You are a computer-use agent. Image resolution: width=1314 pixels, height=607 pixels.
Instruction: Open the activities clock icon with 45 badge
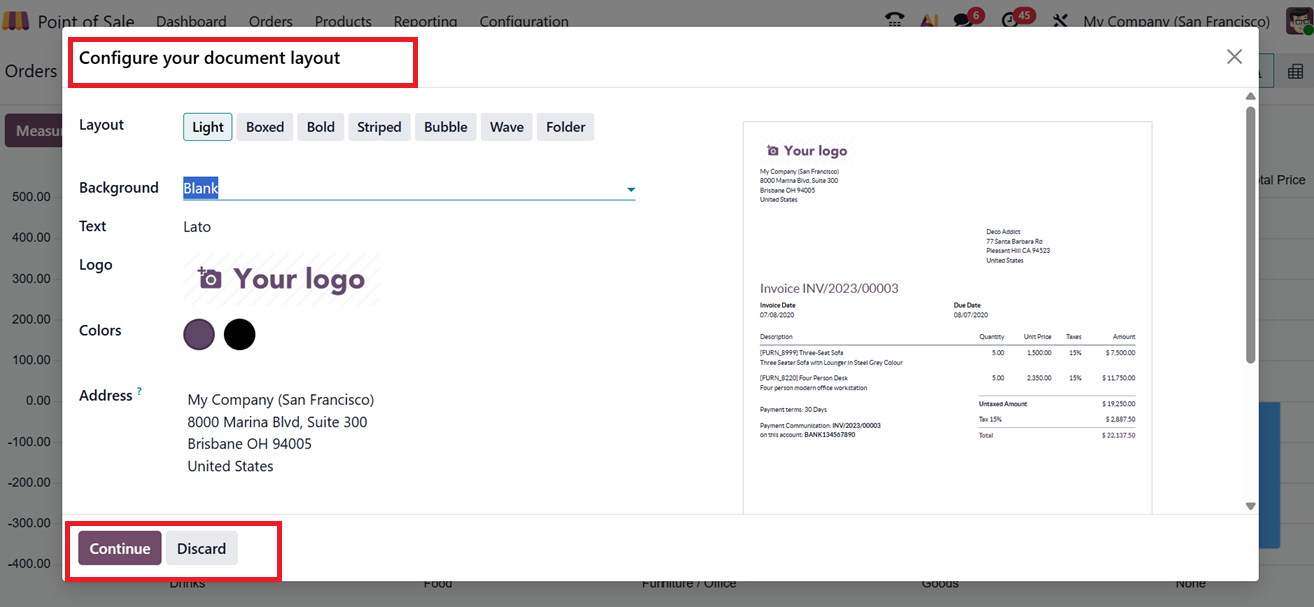point(1010,21)
